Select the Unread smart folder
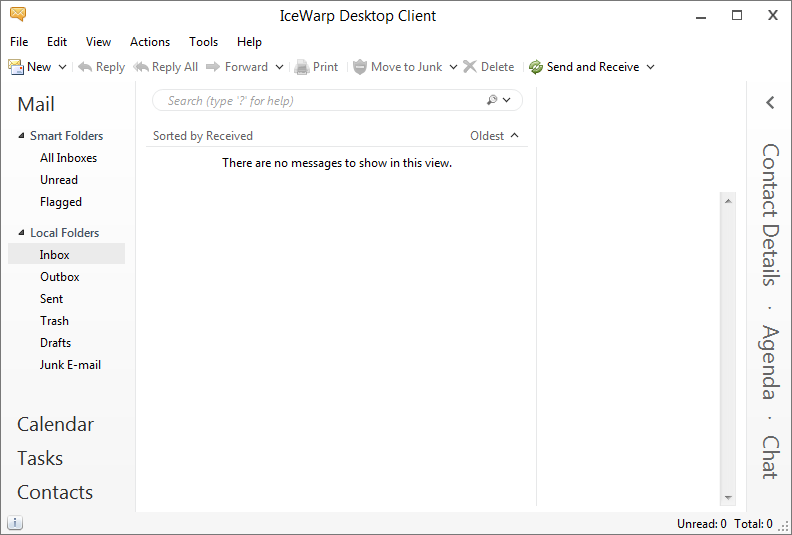 59,180
